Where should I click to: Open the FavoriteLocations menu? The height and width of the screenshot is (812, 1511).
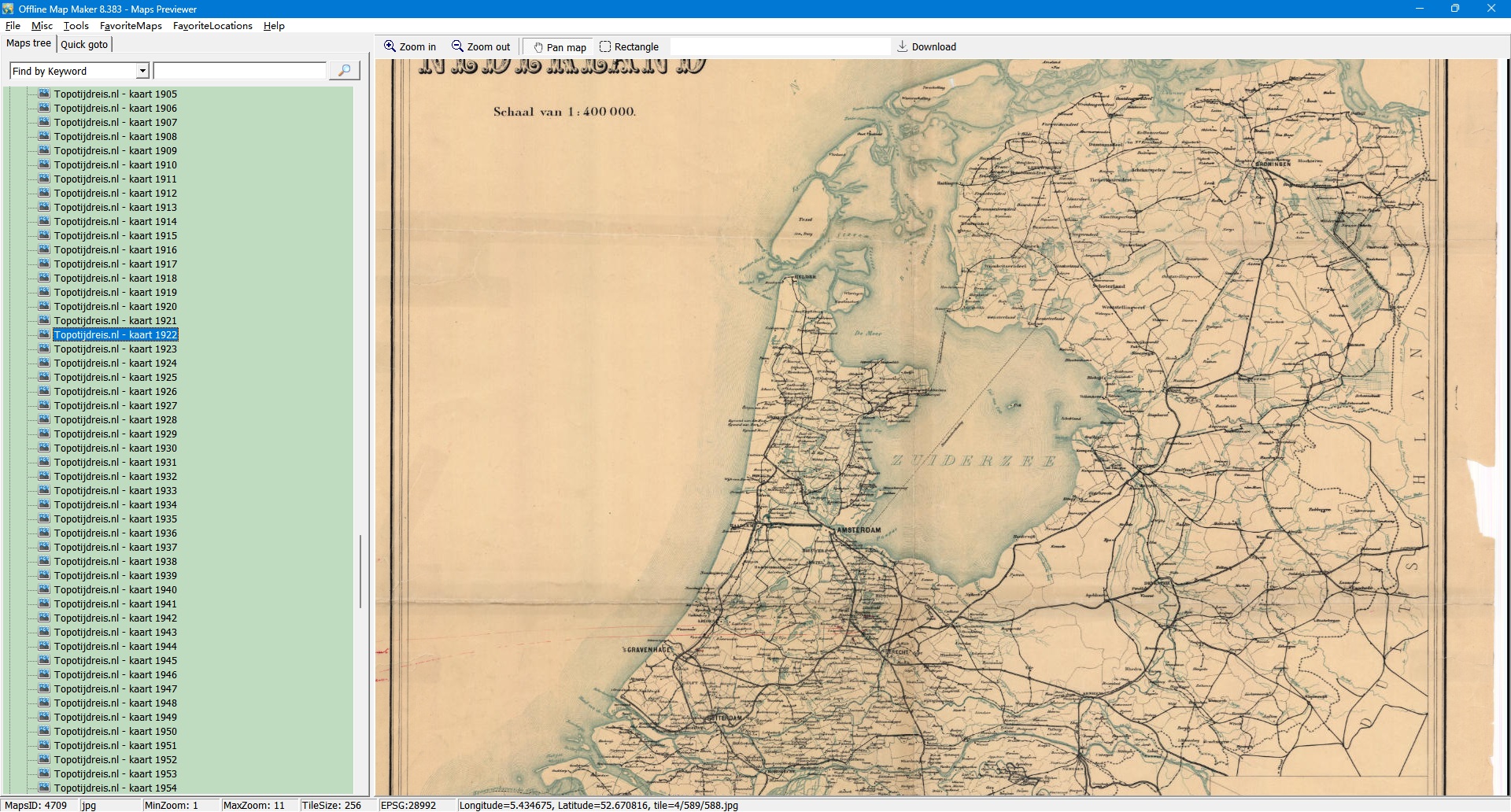(x=212, y=26)
